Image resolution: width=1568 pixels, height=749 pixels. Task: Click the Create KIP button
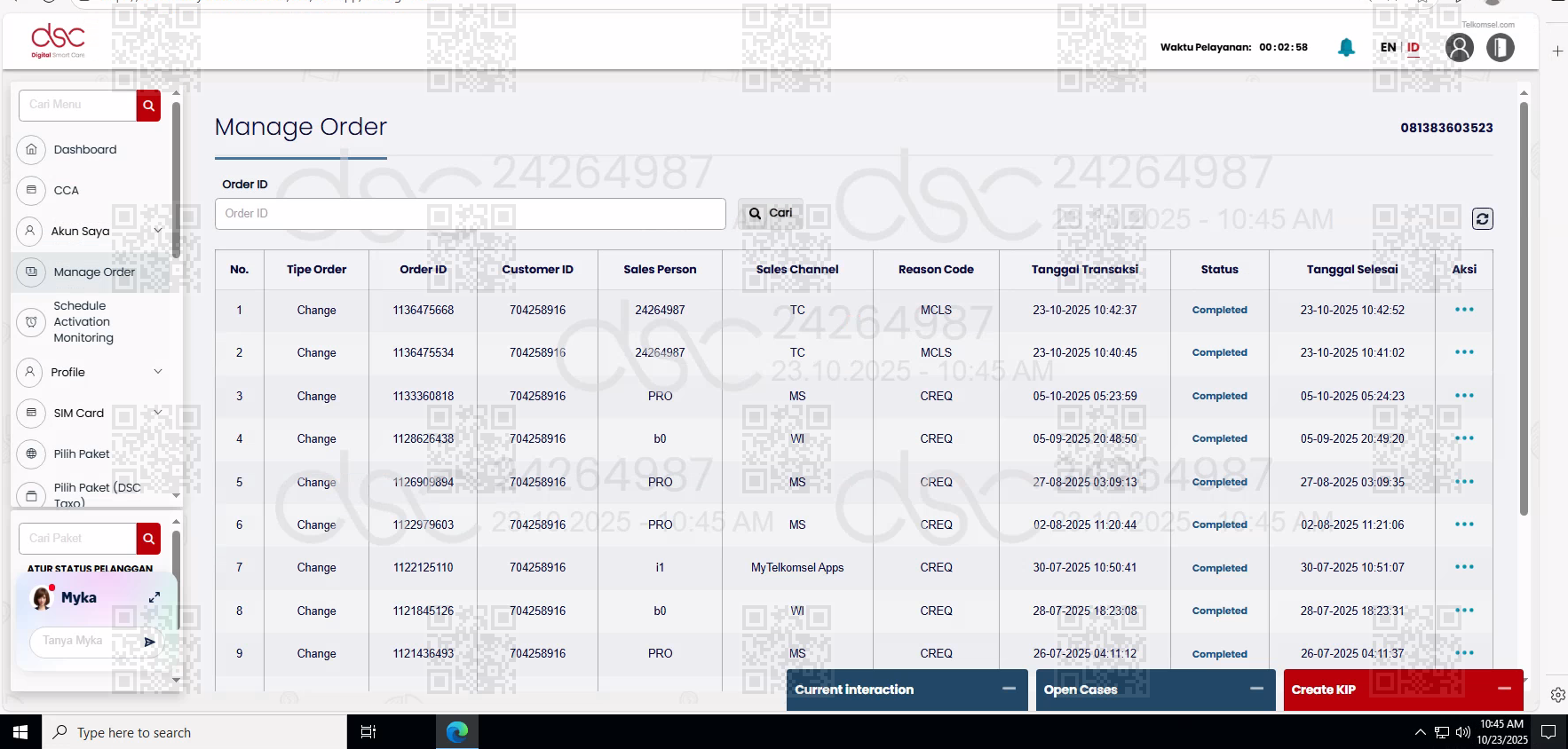[x=1403, y=690]
